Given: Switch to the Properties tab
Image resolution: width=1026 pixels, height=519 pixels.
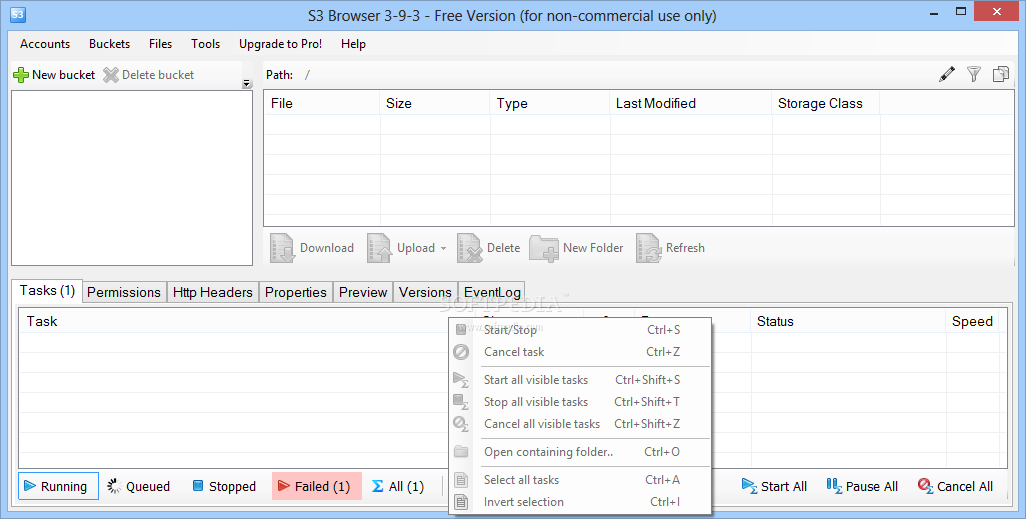Looking at the screenshot, I should click(x=296, y=292).
